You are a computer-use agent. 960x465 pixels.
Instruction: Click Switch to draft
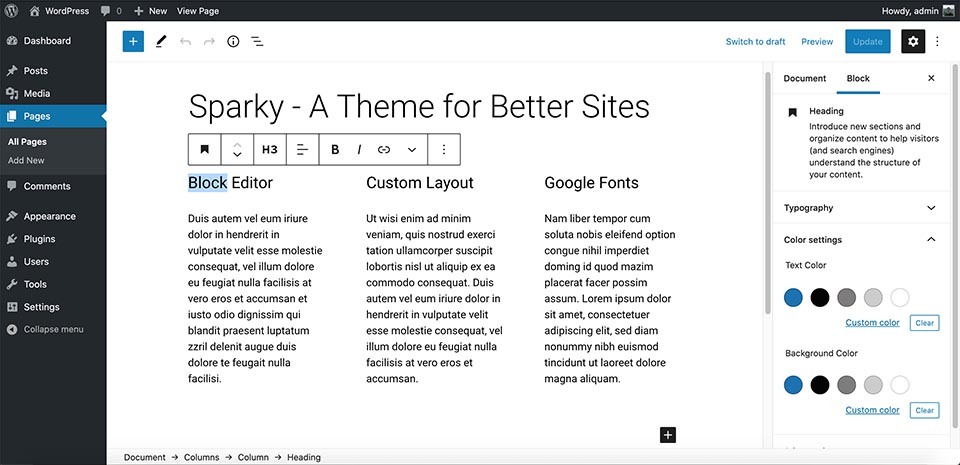(x=756, y=42)
